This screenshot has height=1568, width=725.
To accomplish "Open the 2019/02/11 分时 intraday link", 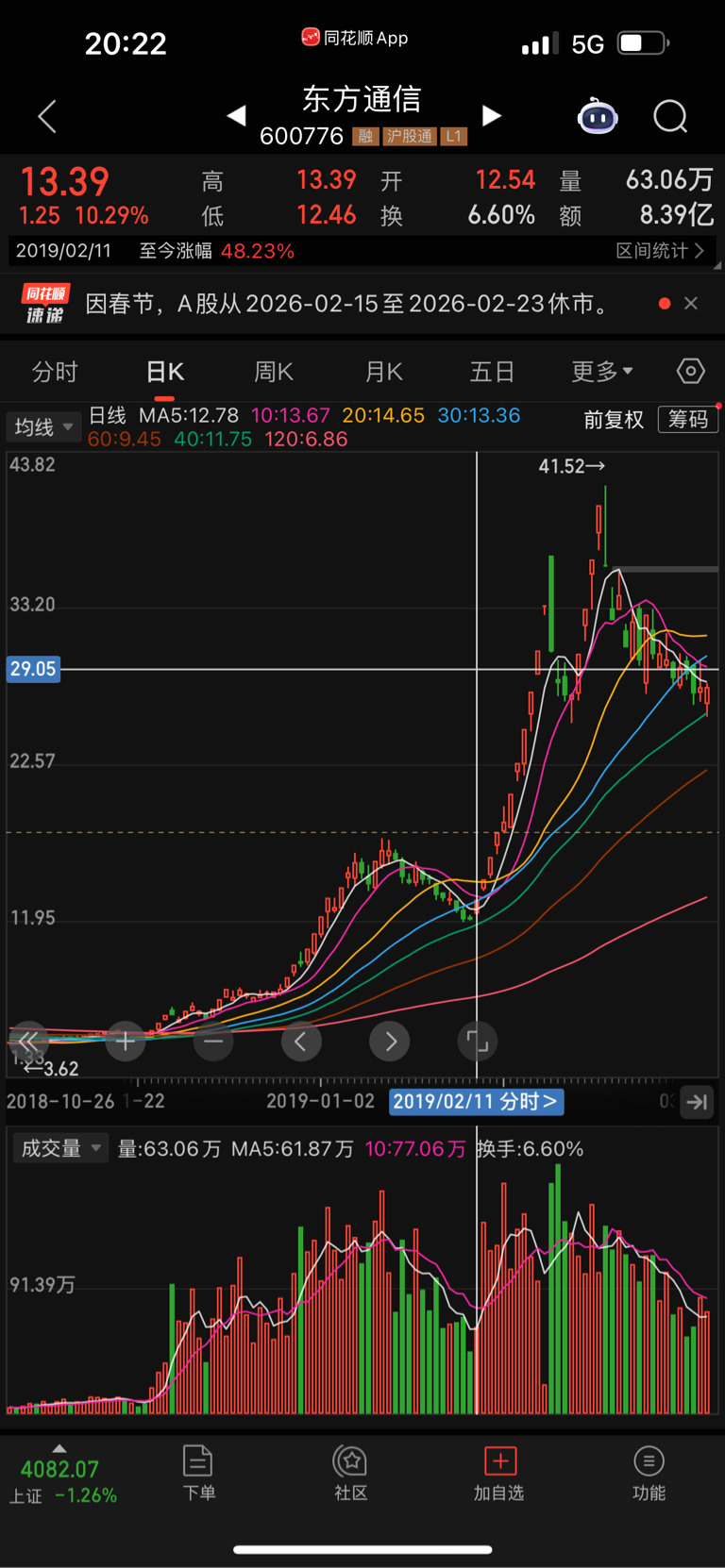I will [x=476, y=1101].
